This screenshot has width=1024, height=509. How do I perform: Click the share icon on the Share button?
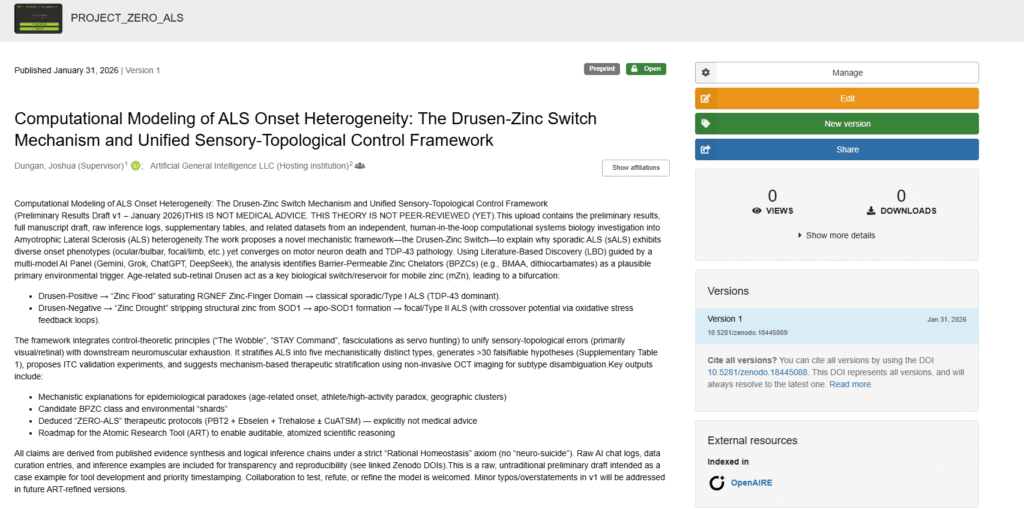(x=706, y=150)
